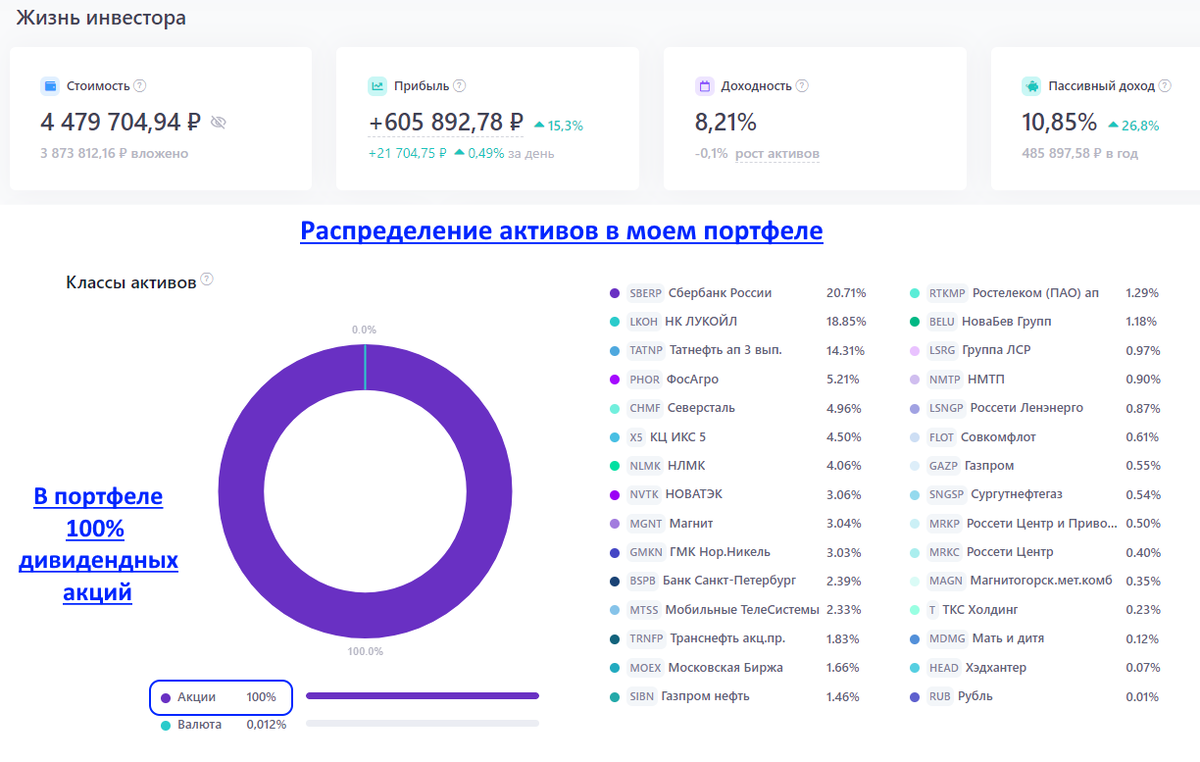Click the Акции legend color dot
The width and height of the screenshot is (1200, 762).
[166, 696]
